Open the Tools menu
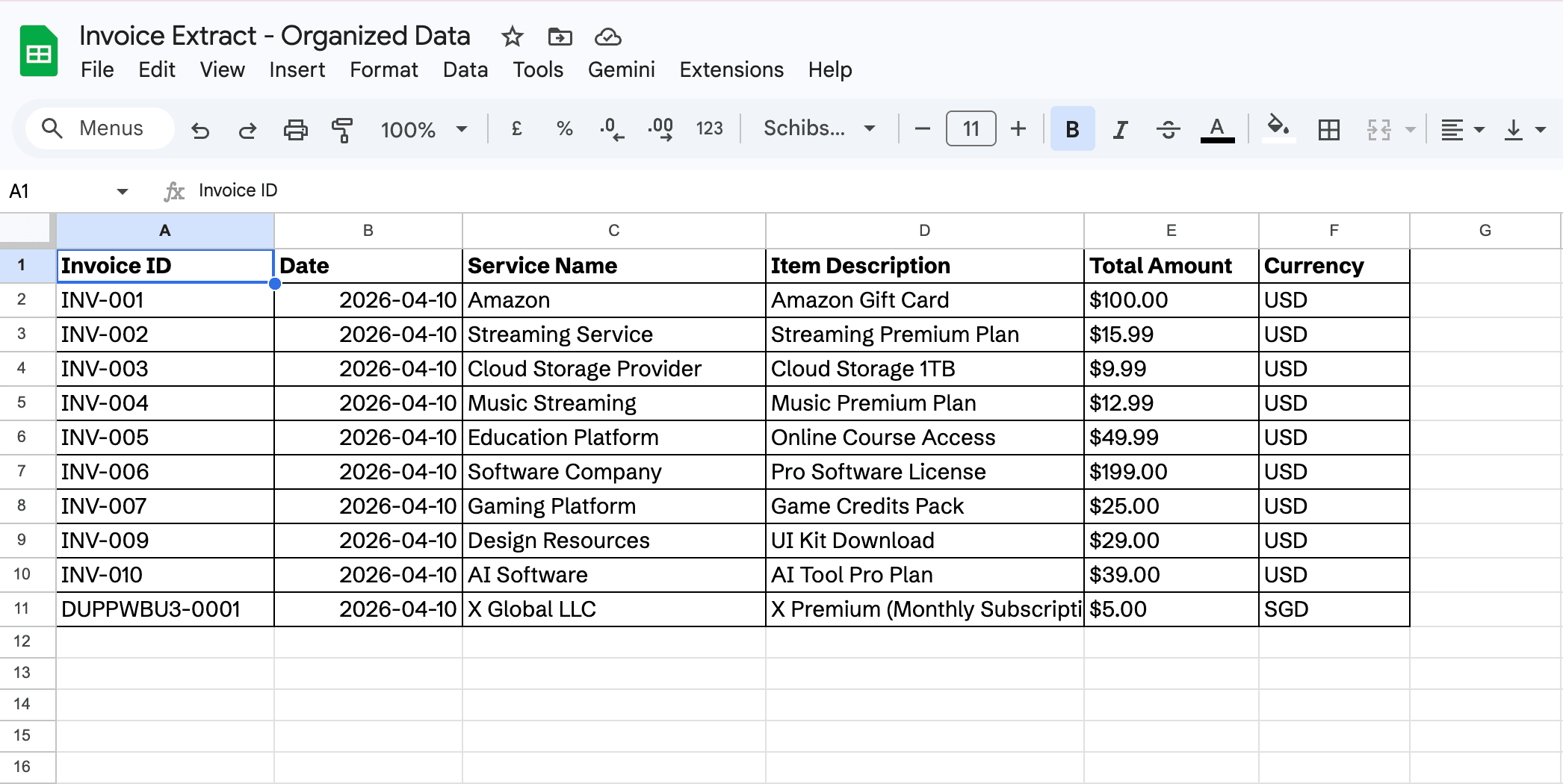The image size is (1563, 784). click(x=538, y=69)
